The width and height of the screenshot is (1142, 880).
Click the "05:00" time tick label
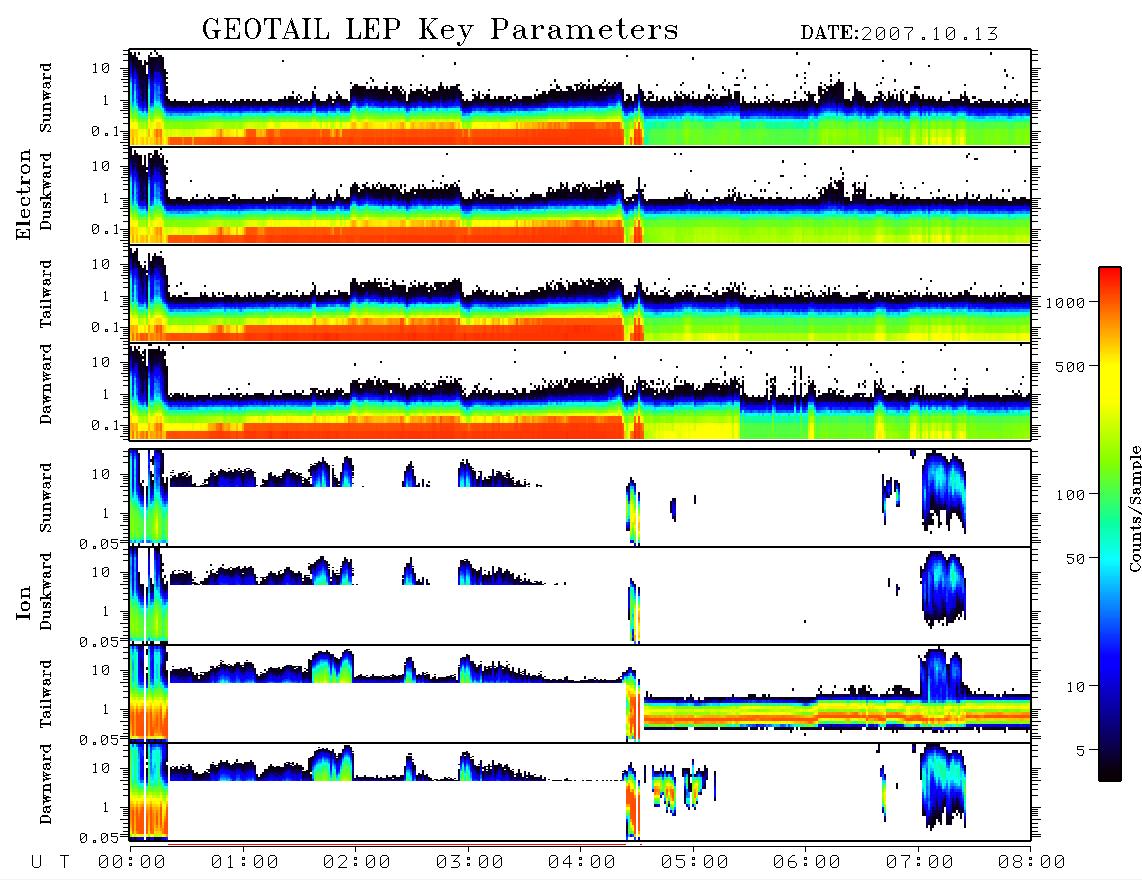tap(694, 863)
